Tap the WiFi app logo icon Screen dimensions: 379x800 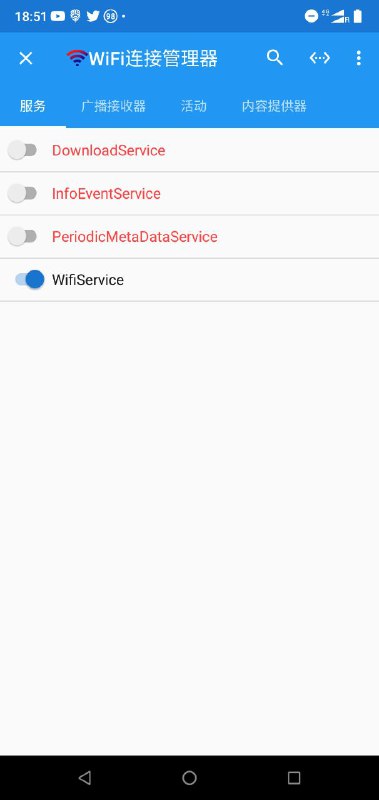pos(77,58)
